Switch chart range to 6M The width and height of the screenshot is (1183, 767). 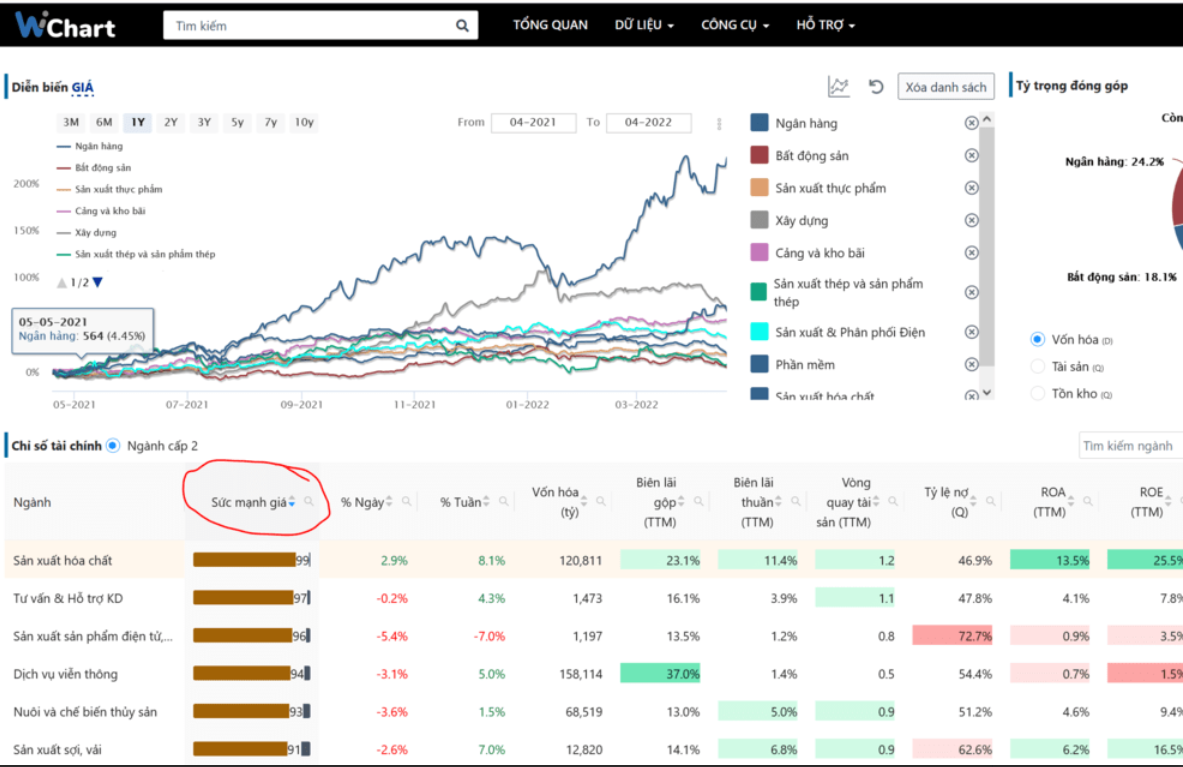[104, 122]
